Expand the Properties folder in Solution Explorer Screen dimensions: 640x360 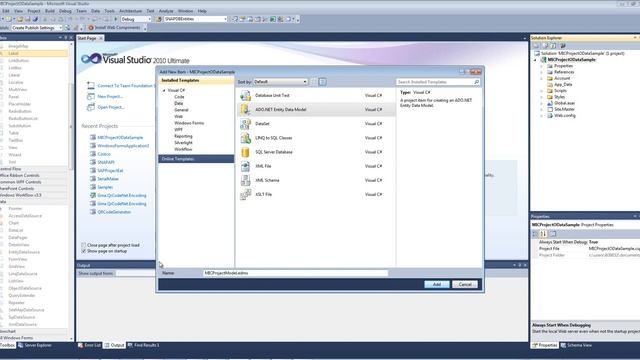point(542,66)
